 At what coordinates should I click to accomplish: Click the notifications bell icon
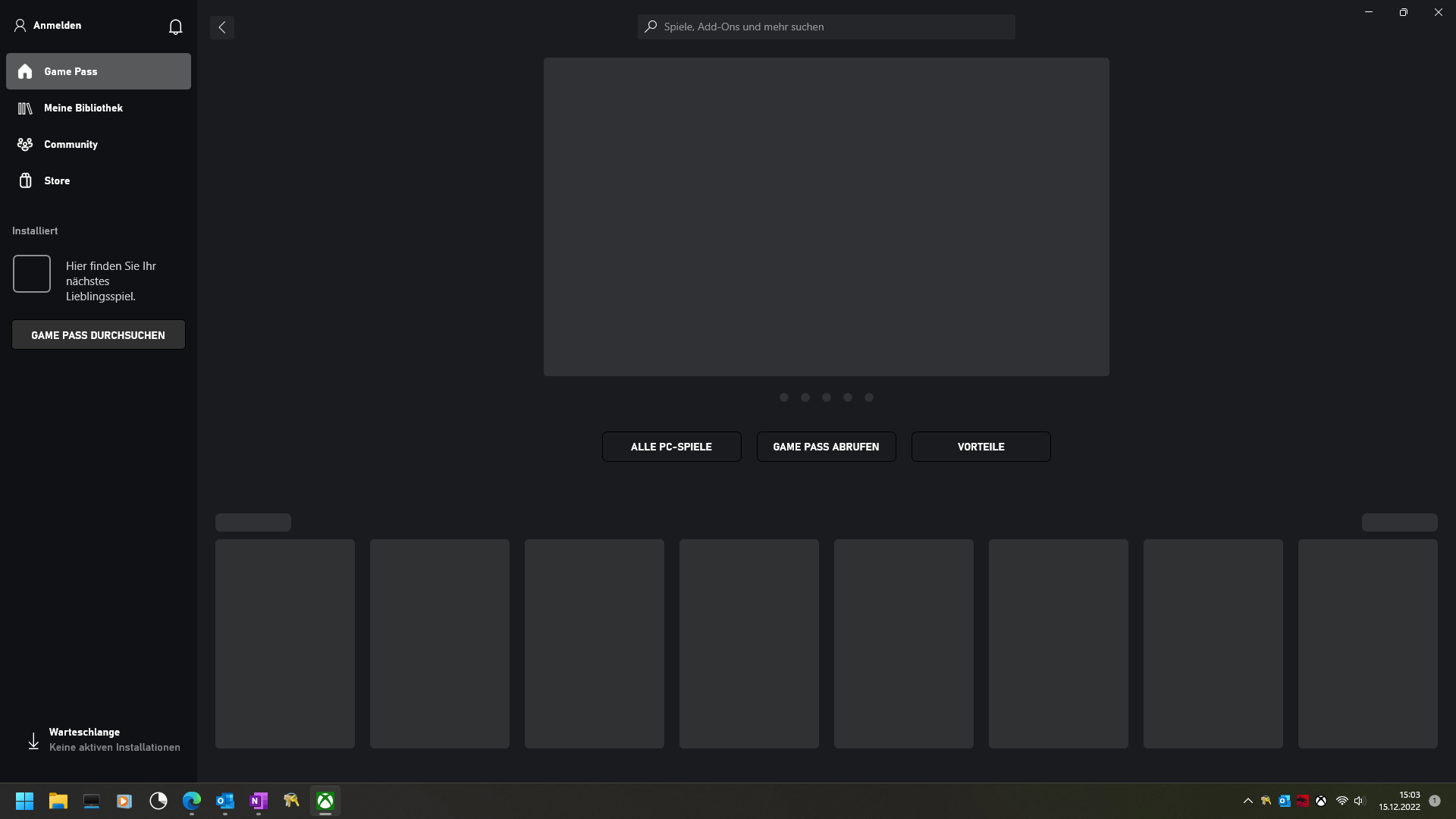[x=175, y=27]
